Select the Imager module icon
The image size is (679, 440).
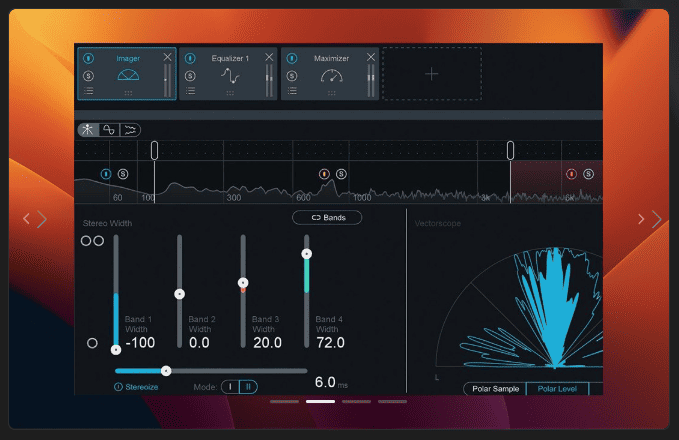128,75
